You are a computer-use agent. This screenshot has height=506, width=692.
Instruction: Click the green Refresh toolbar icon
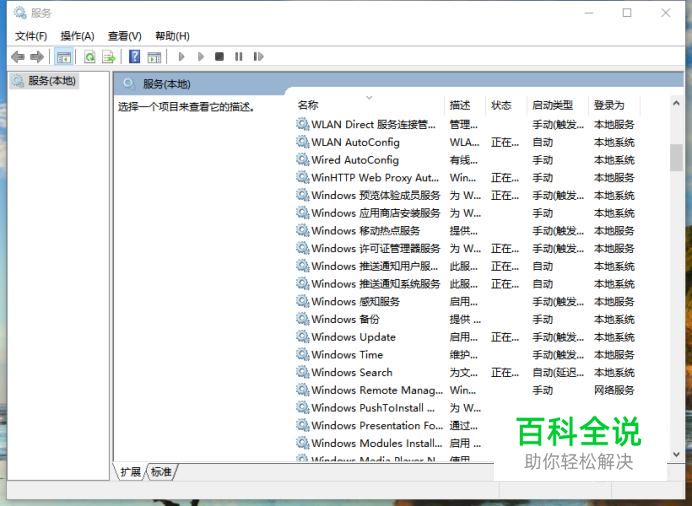pyautogui.click(x=90, y=56)
